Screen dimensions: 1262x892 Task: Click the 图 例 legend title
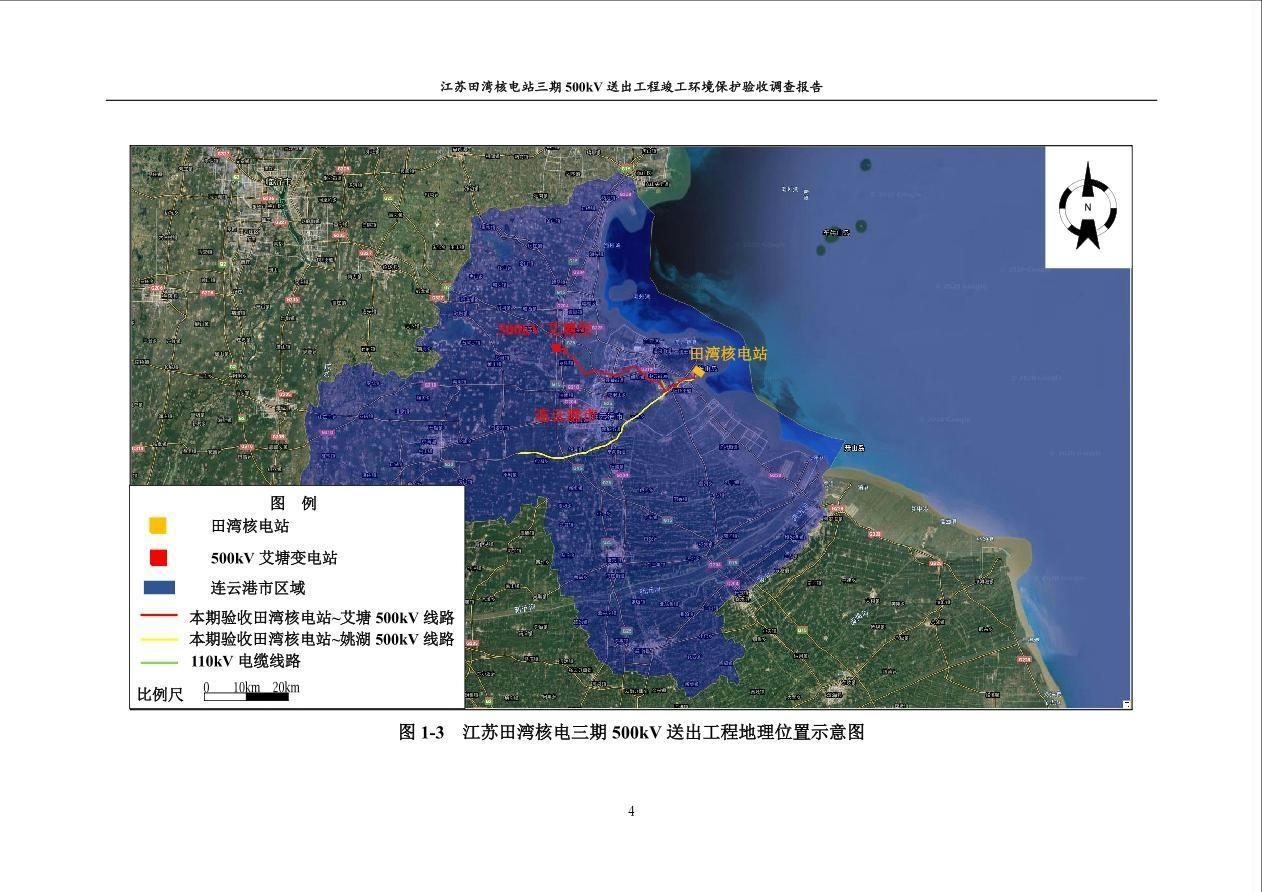point(293,503)
